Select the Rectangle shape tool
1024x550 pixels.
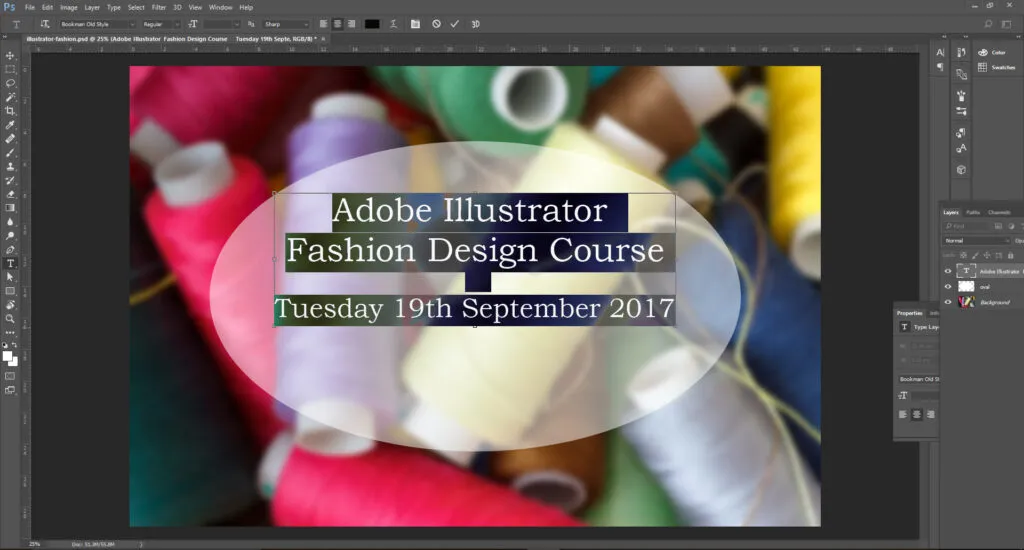click(10, 291)
